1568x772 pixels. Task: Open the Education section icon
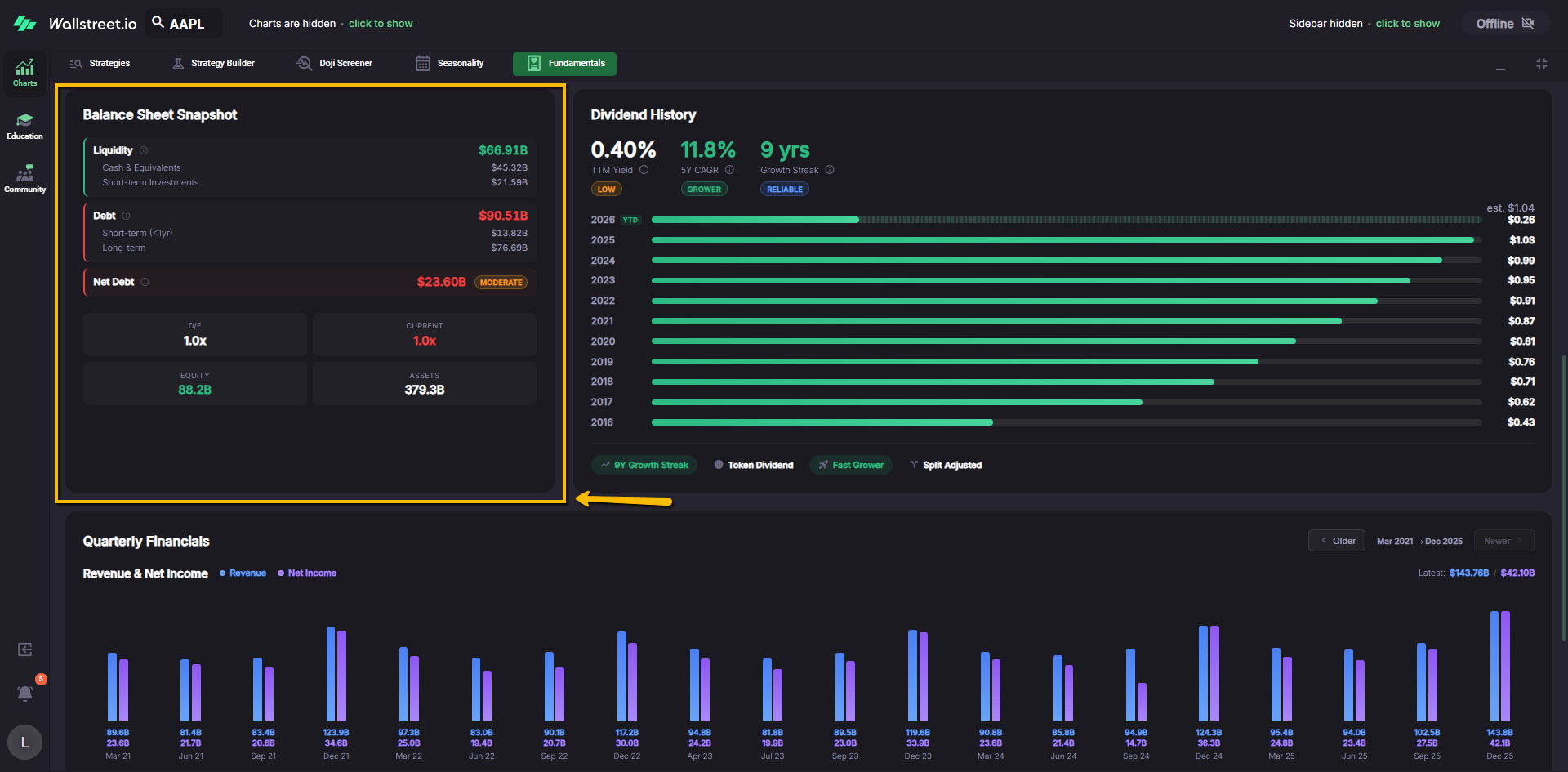[x=24, y=126]
